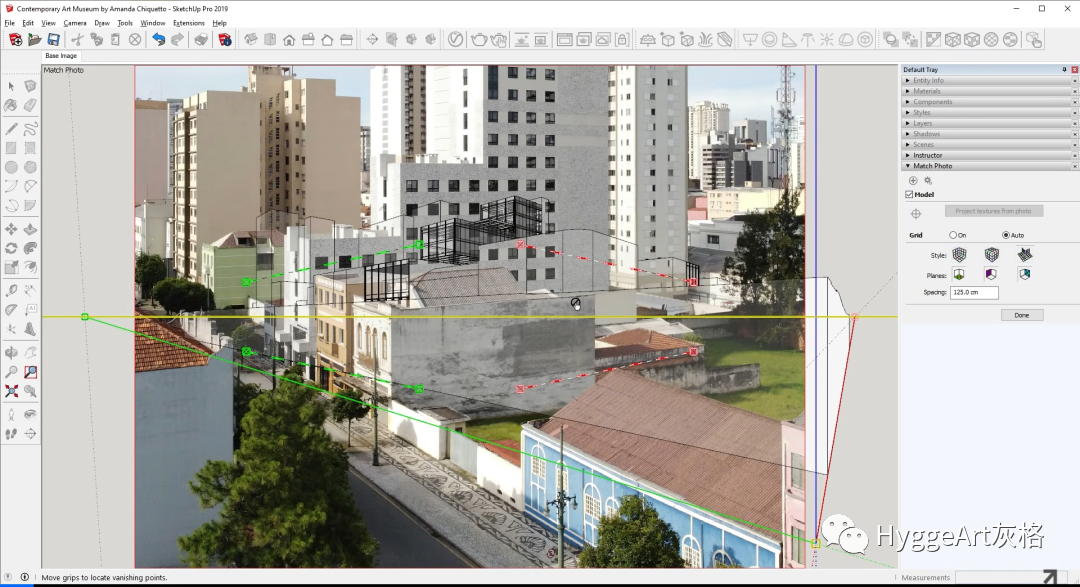Open Match Photo settings gear icon

coord(928,181)
